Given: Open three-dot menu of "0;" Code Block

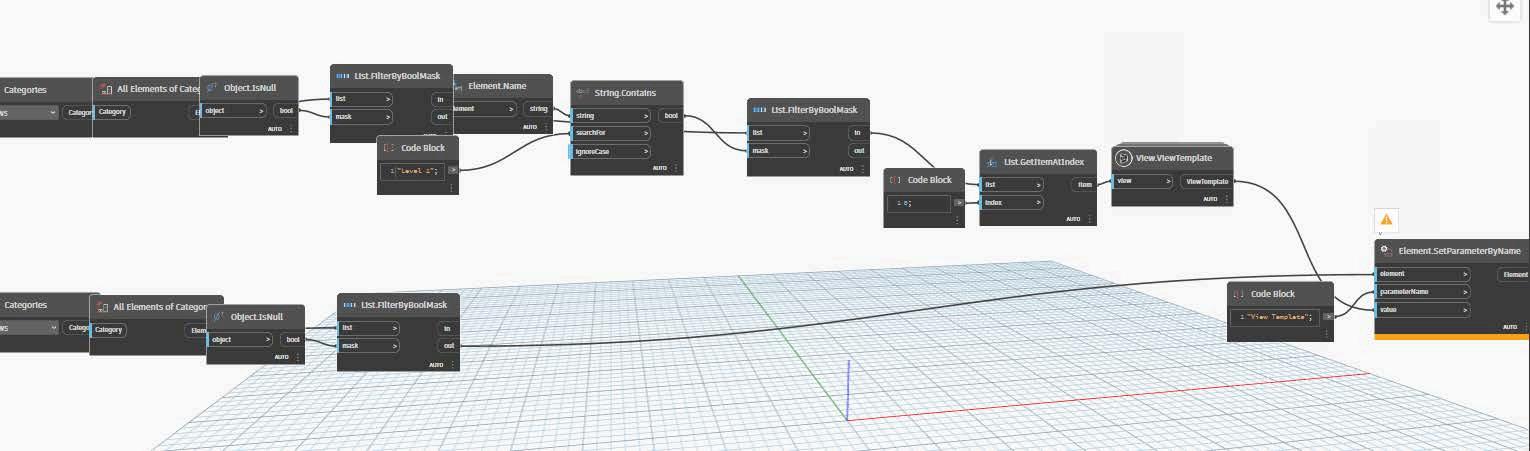Looking at the screenshot, I should (957, 219).
